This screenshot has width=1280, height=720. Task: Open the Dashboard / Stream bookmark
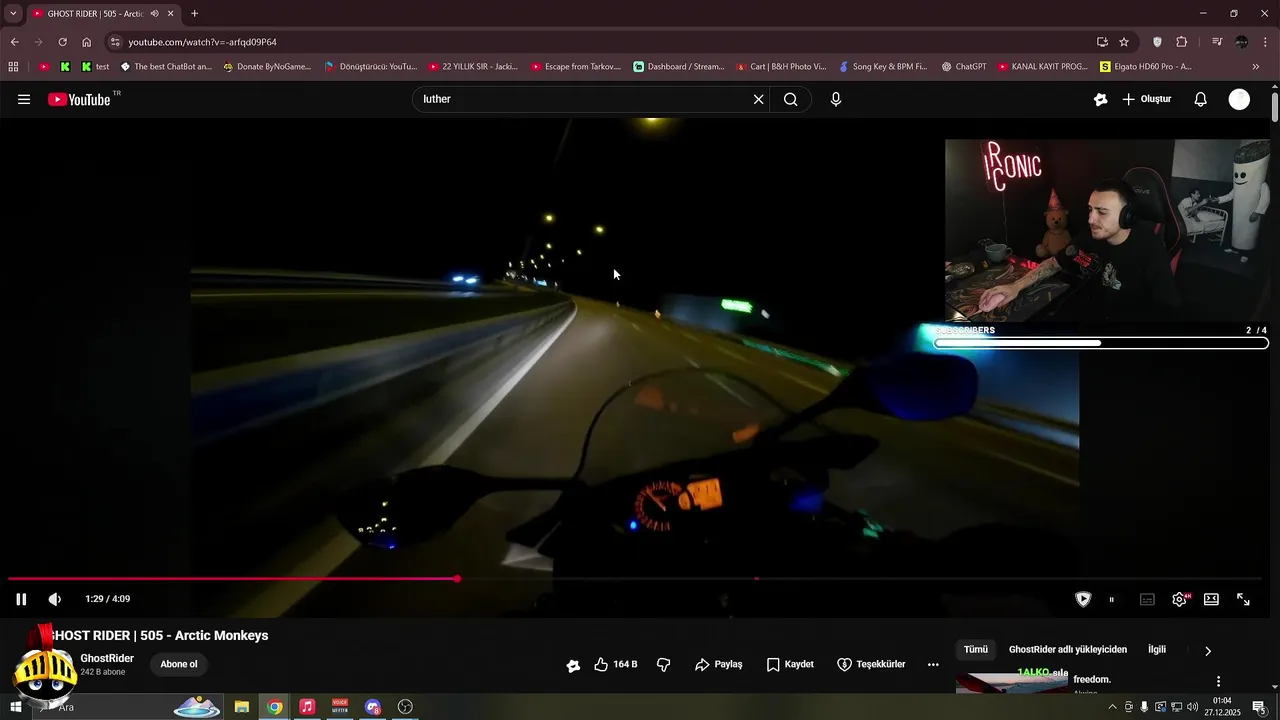[679, 67]
